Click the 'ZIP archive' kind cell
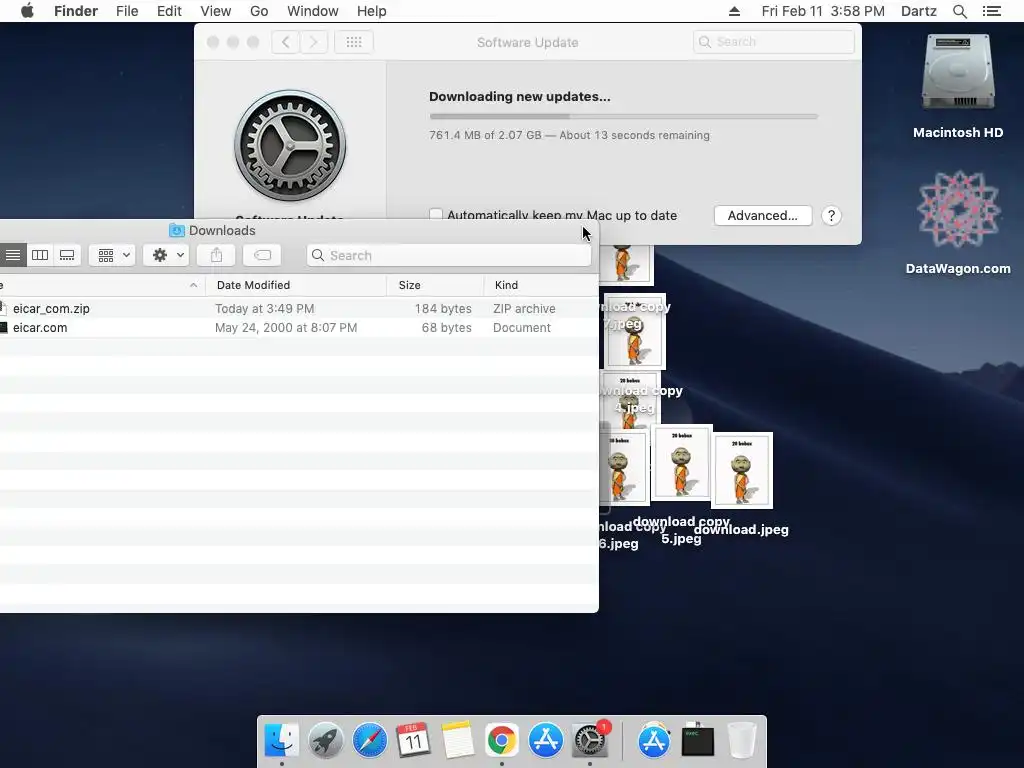This screenshot has width=1024, height=768. [x=524, y=308]
